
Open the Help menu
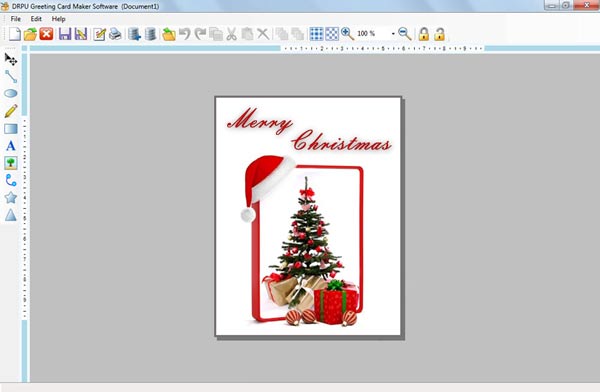(59, 19)
